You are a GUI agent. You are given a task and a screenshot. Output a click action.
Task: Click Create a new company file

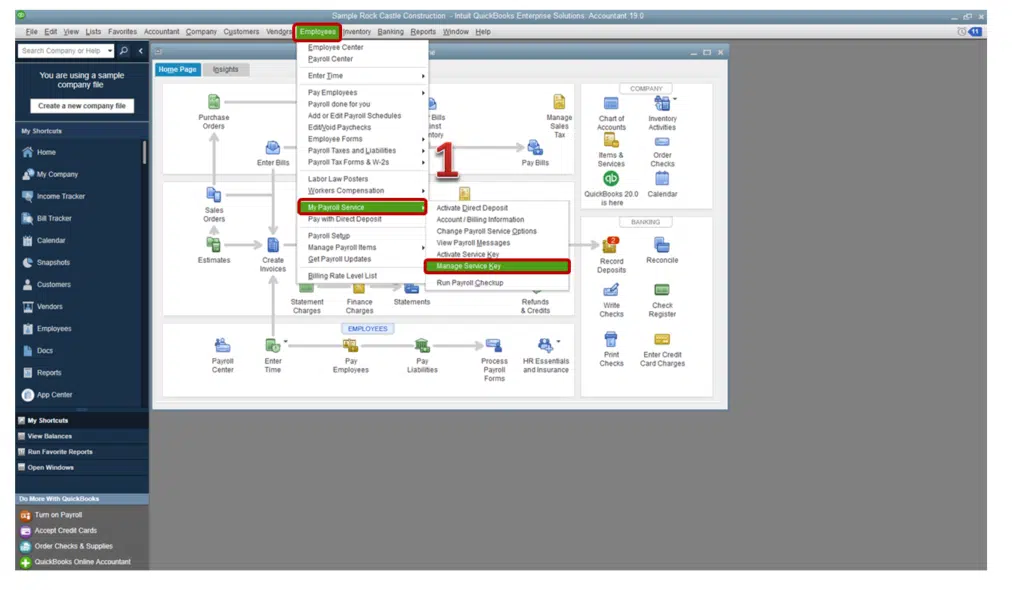pos(82,106)
